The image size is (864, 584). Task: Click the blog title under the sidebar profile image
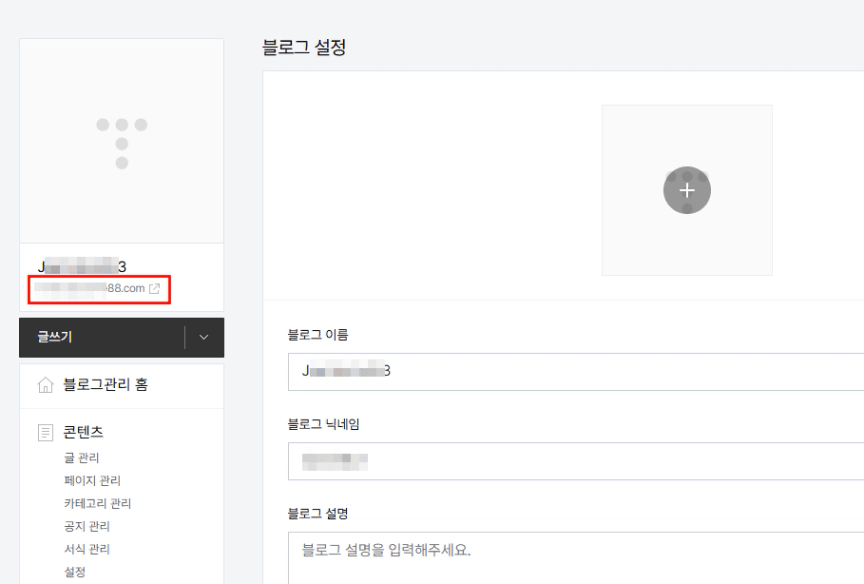click(81, 267)
